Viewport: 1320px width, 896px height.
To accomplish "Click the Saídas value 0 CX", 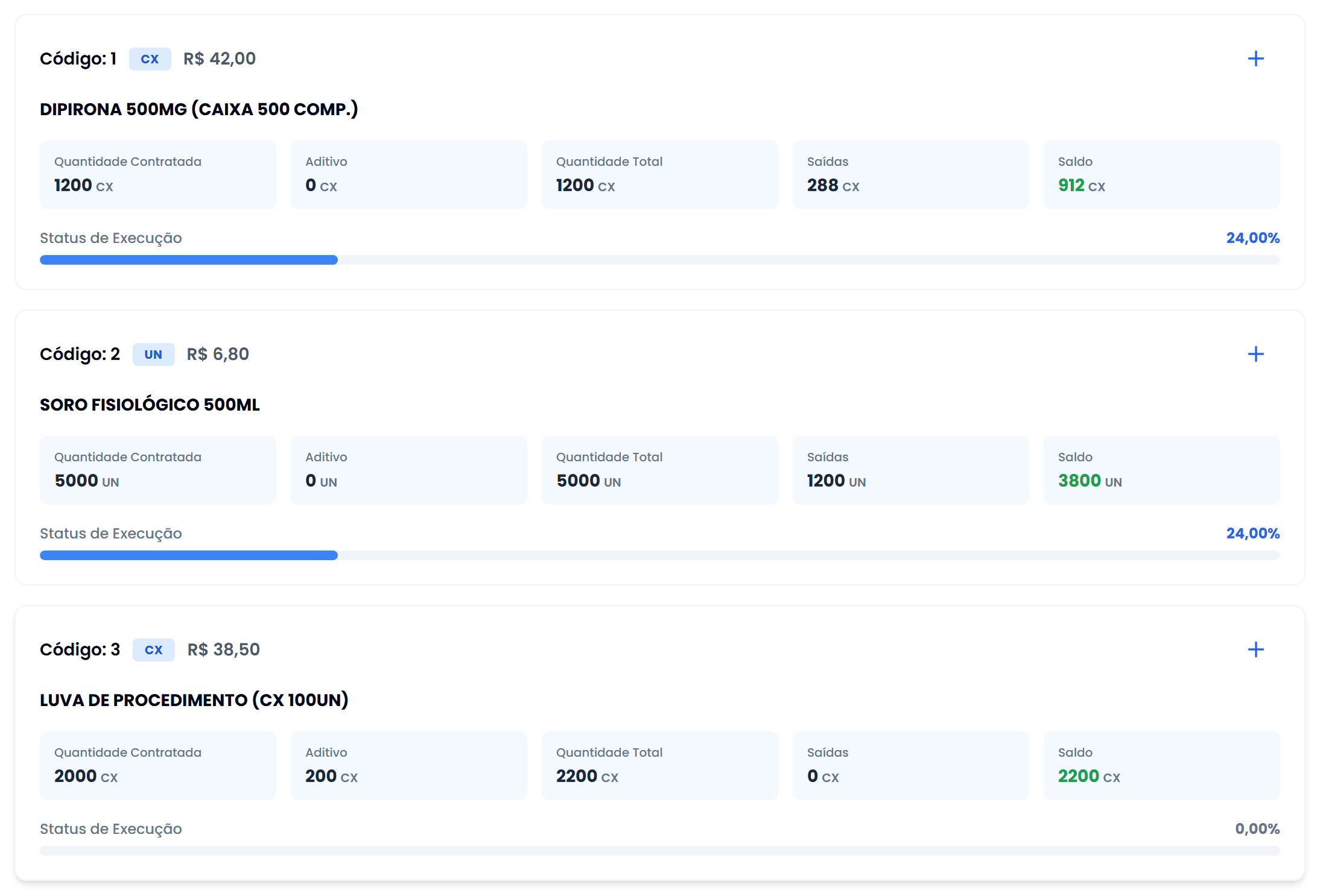I will (823, 776).
